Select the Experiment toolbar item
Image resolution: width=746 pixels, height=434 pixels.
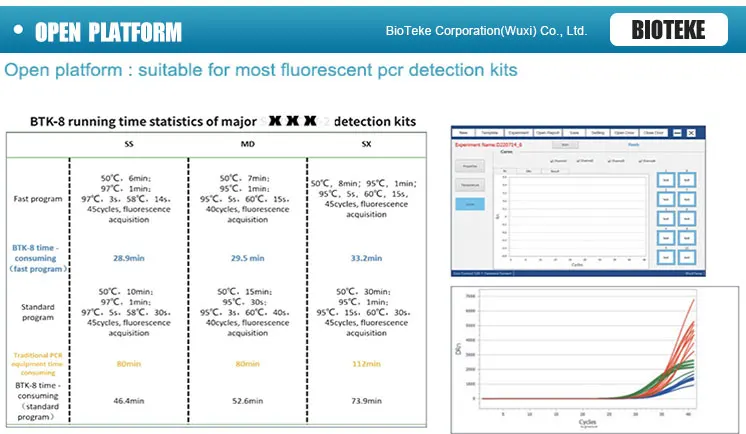pyautogui.click(x=519, y=133)
